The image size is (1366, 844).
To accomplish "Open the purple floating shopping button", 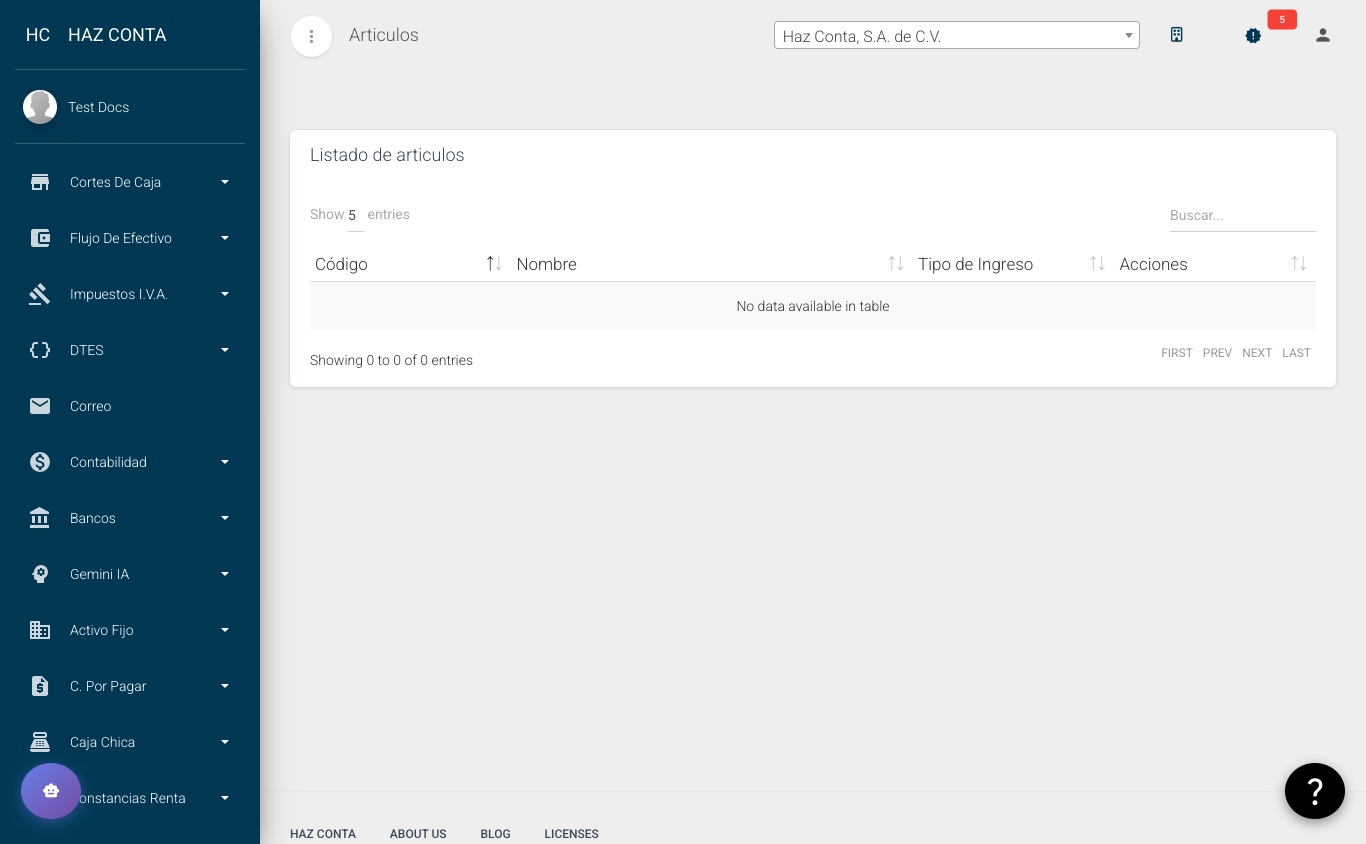I will (x=51, y=791).
